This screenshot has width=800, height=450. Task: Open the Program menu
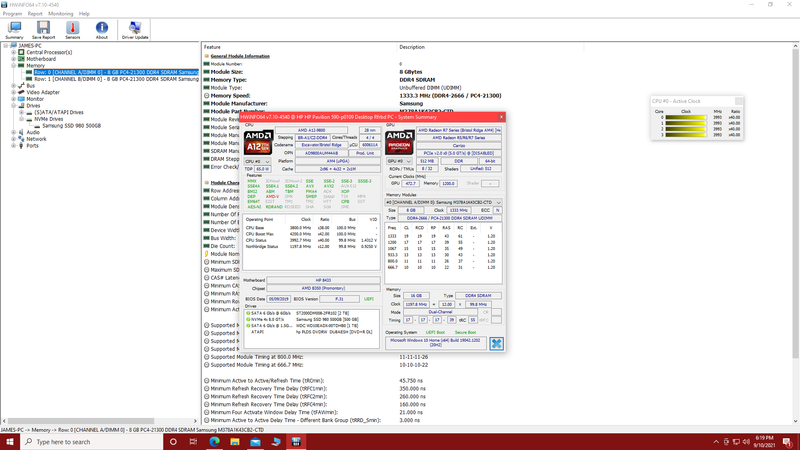[12, 14]
